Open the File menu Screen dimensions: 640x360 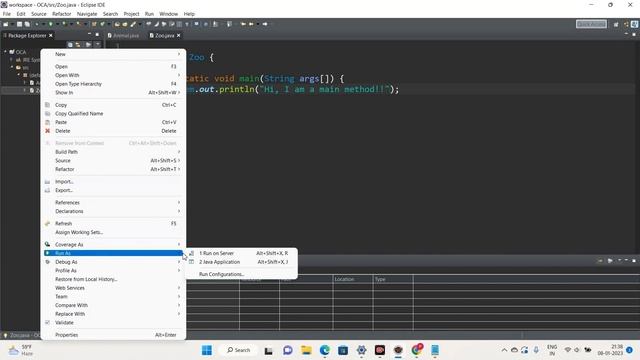coord(7,14)
